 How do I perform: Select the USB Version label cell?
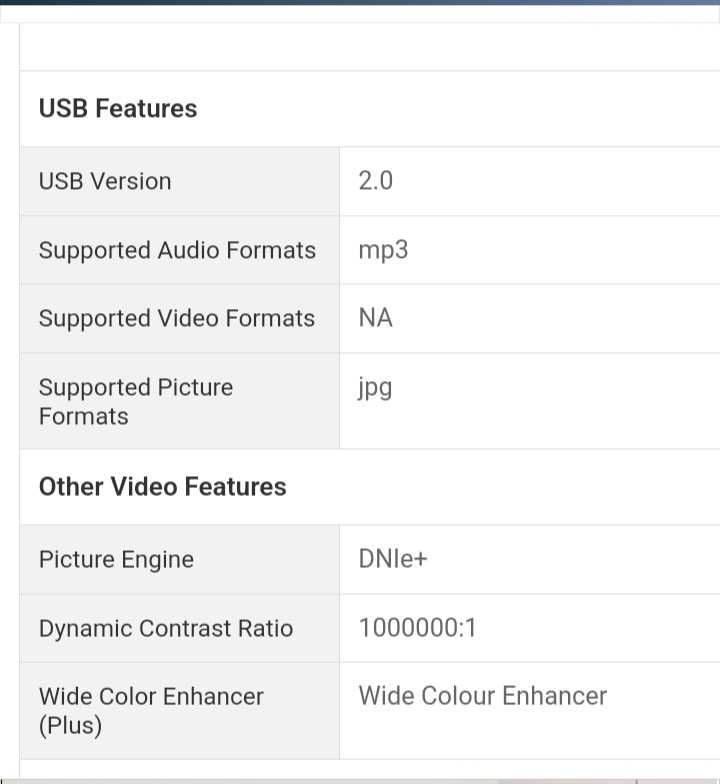[180, 181]
